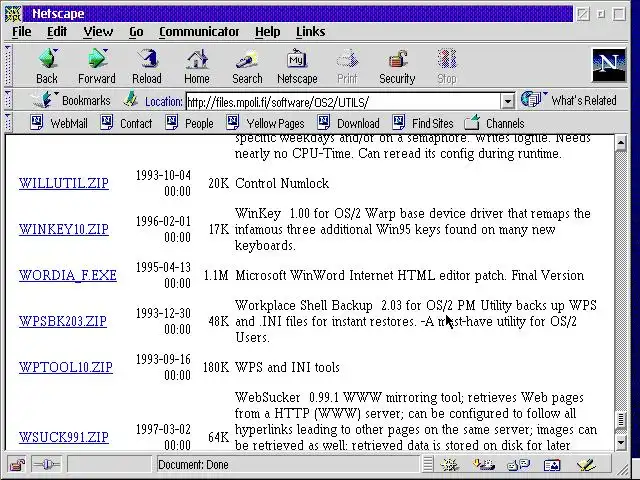Click inside the Location URL field
Image resolution: width=640 pixels, height=480 pixels.
[343, 101]
